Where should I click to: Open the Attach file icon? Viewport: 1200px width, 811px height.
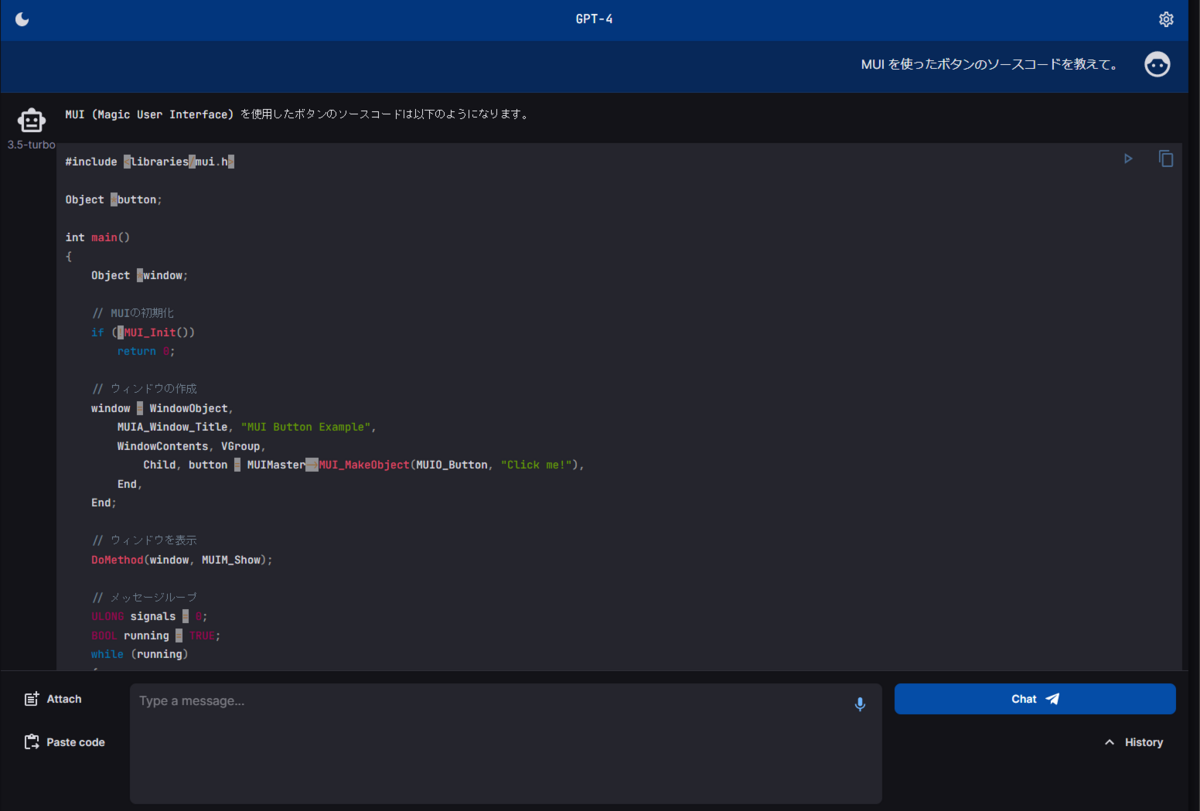tap(30, 698)
